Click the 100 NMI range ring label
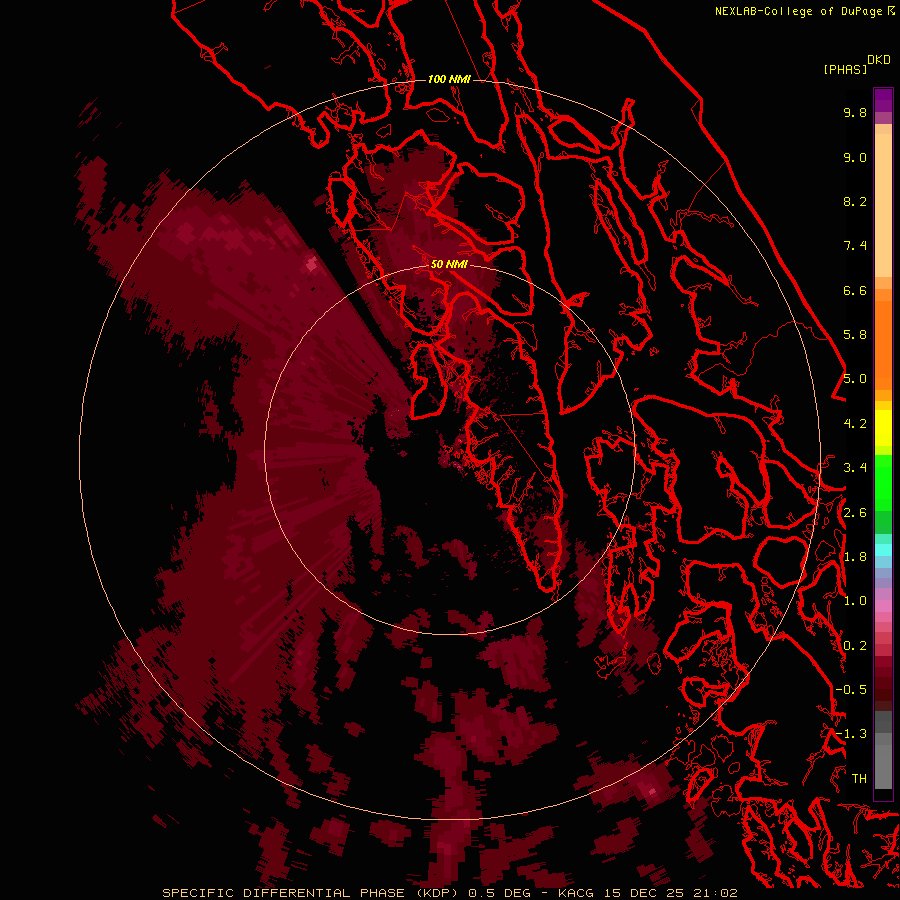This screenshot has width=900, height=900. (449, 79)
